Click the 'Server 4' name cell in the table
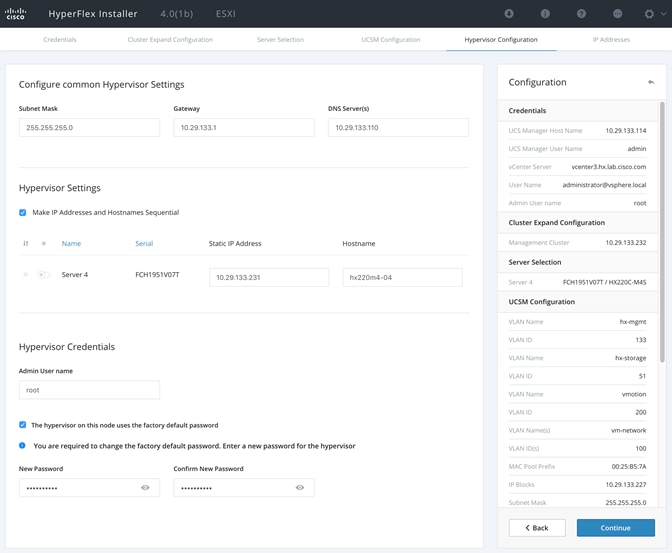672x553 pixels. pyautogui.click(x=75, y=275)
